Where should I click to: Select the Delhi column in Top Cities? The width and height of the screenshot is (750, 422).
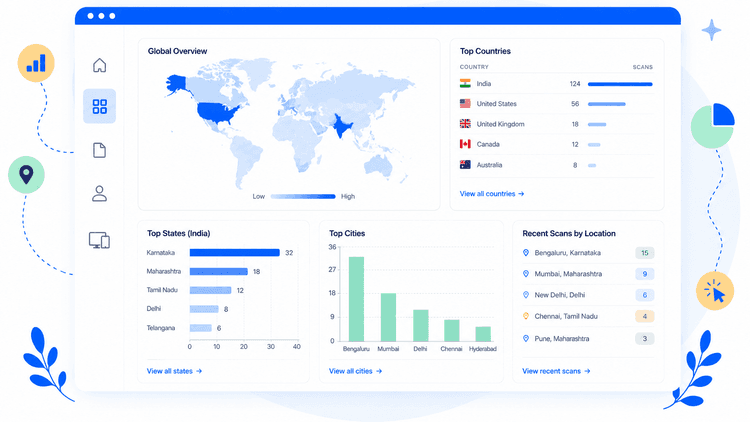421,325
